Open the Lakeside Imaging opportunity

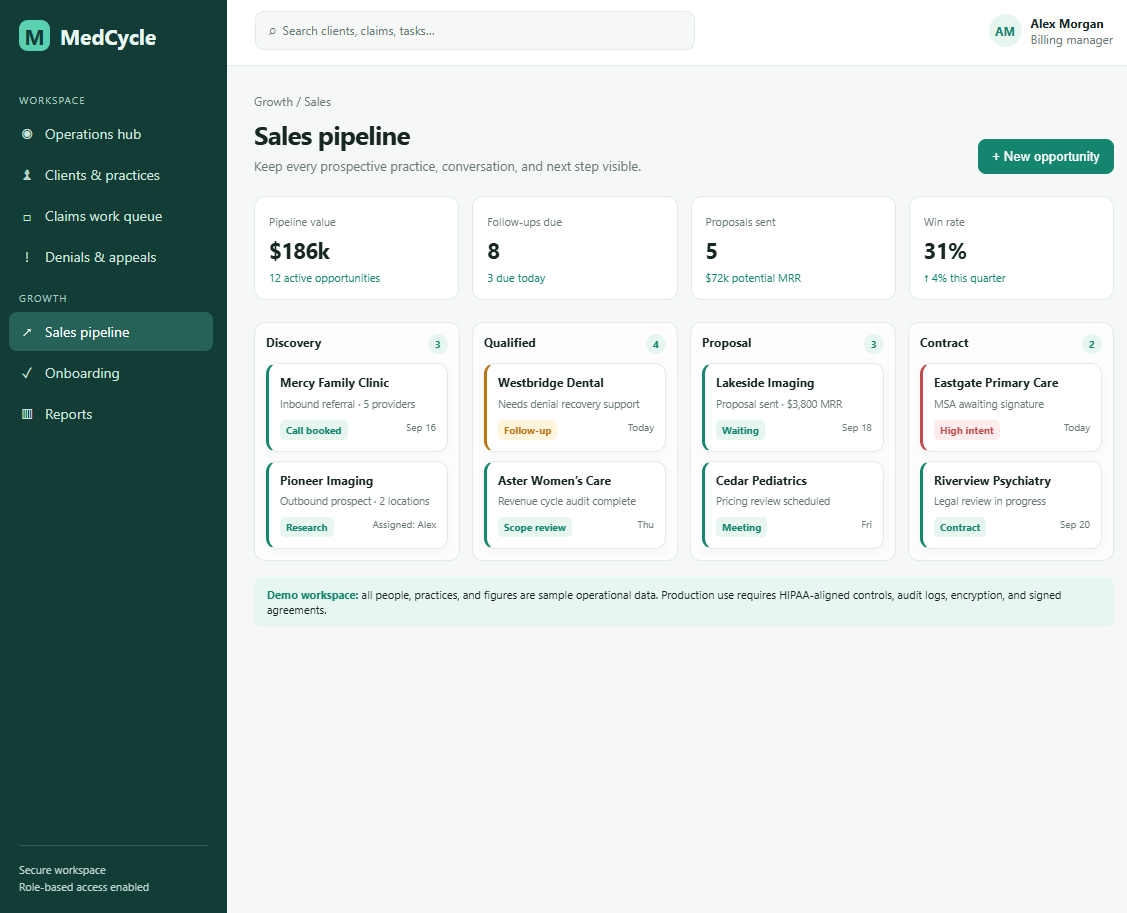tap(793, 407)
